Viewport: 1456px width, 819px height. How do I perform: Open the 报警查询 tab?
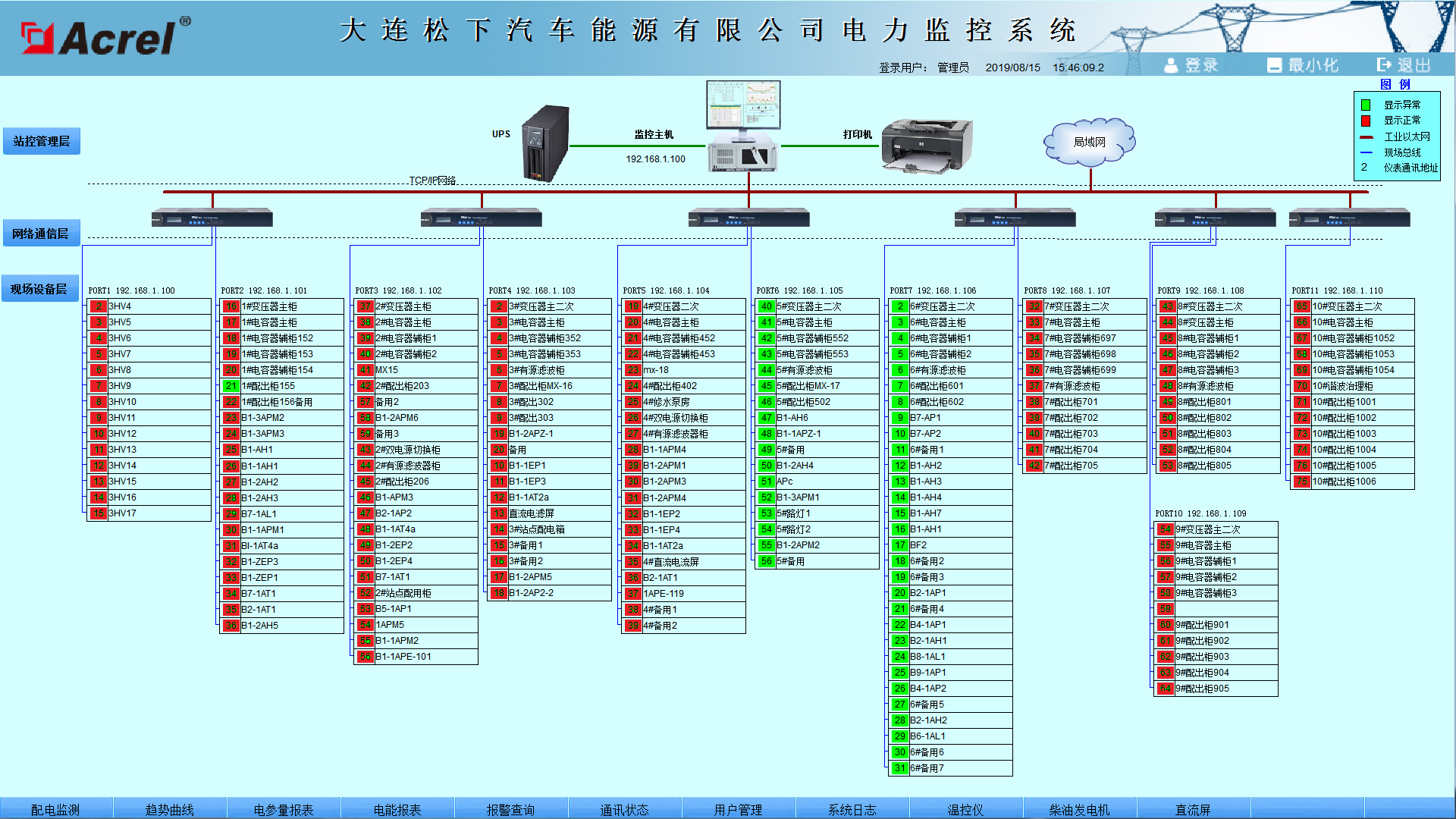(x=510, y=809)
